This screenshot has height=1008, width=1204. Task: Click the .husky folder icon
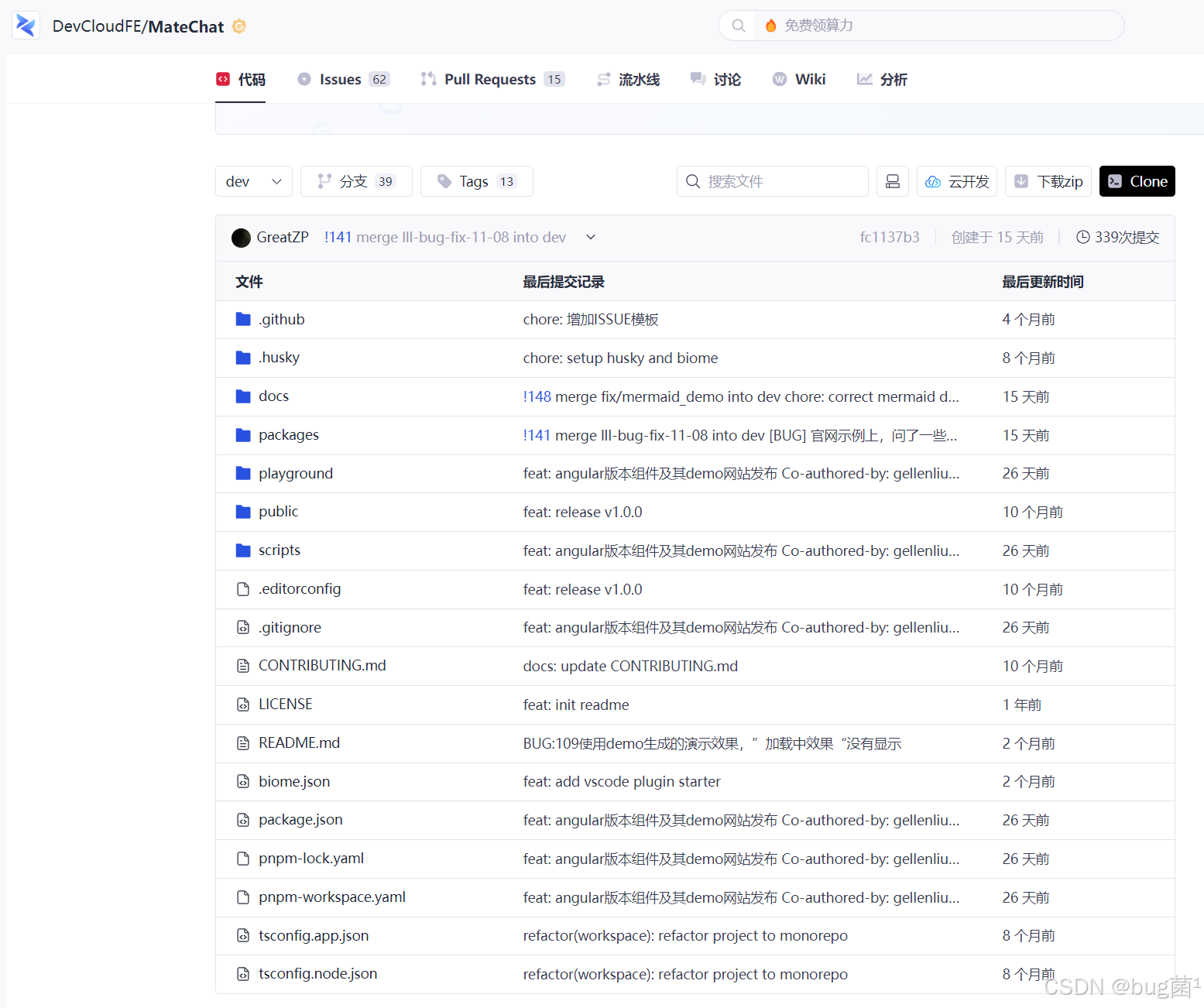click(x=243, y=358)
